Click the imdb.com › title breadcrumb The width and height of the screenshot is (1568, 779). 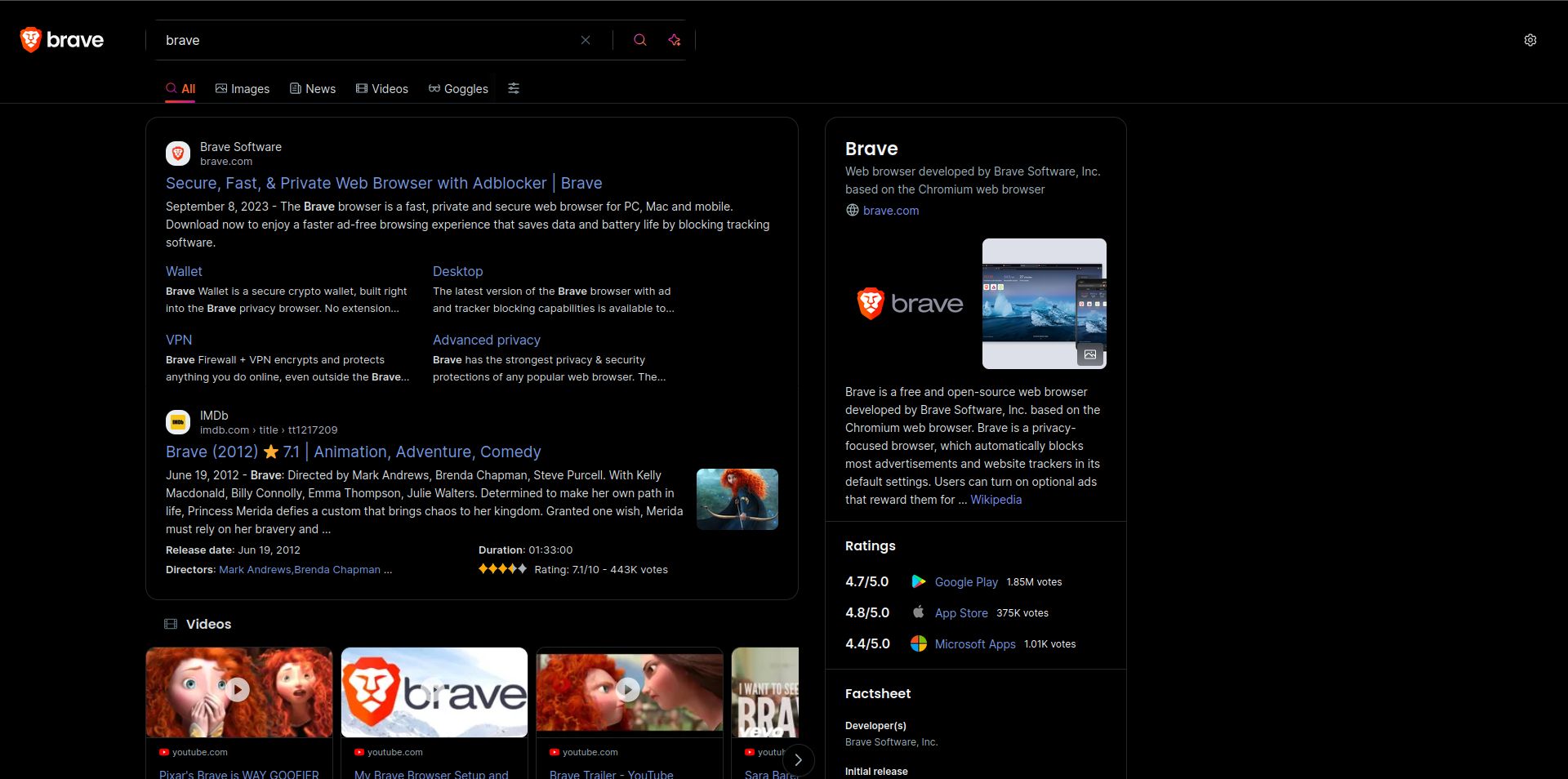pyautogui.click(x=269, y=430)
